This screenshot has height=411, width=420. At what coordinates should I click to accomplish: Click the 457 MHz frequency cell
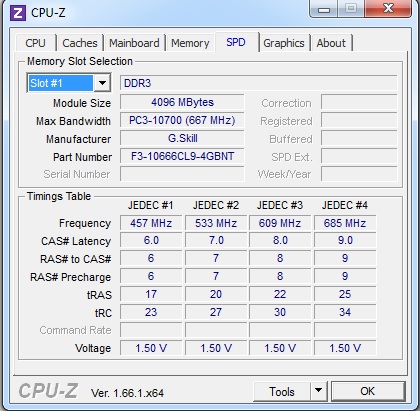[151, 223]
